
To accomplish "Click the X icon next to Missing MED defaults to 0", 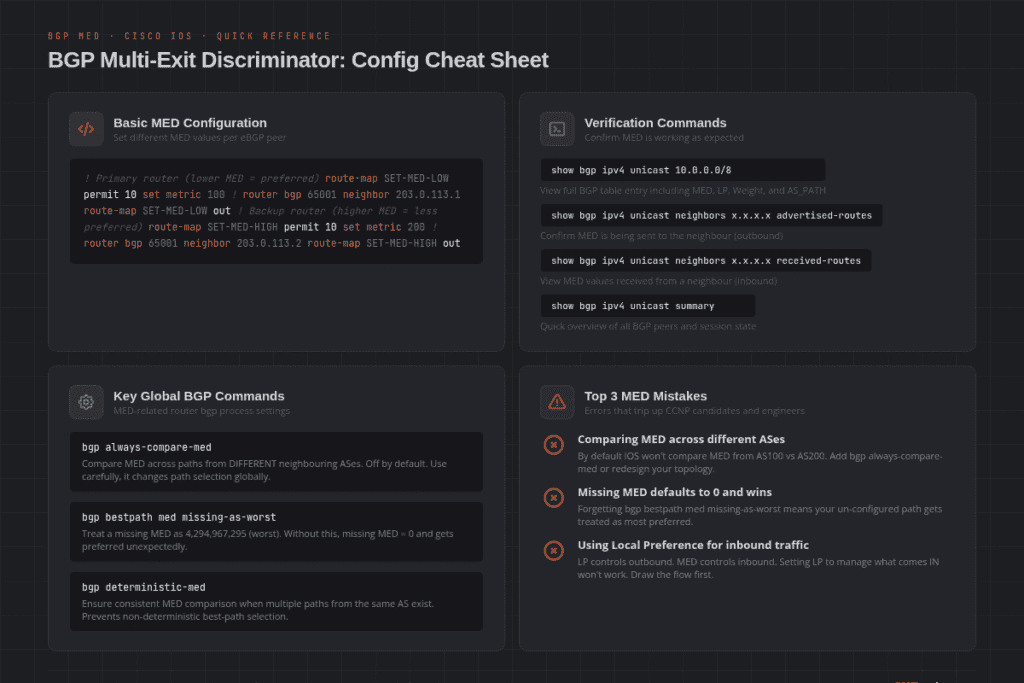I will point(554,498).
